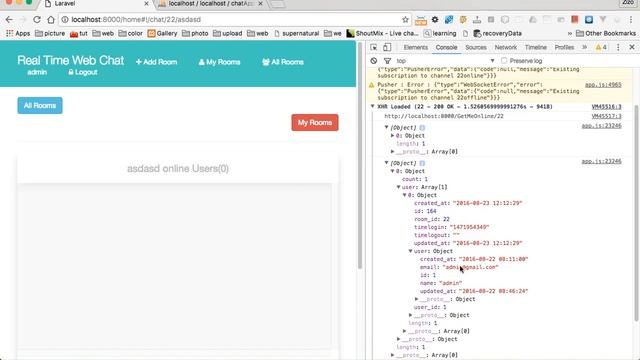Screen dimensions: 640x360
Task: Open the top execution context dropdown
Action: coord(445,61)
